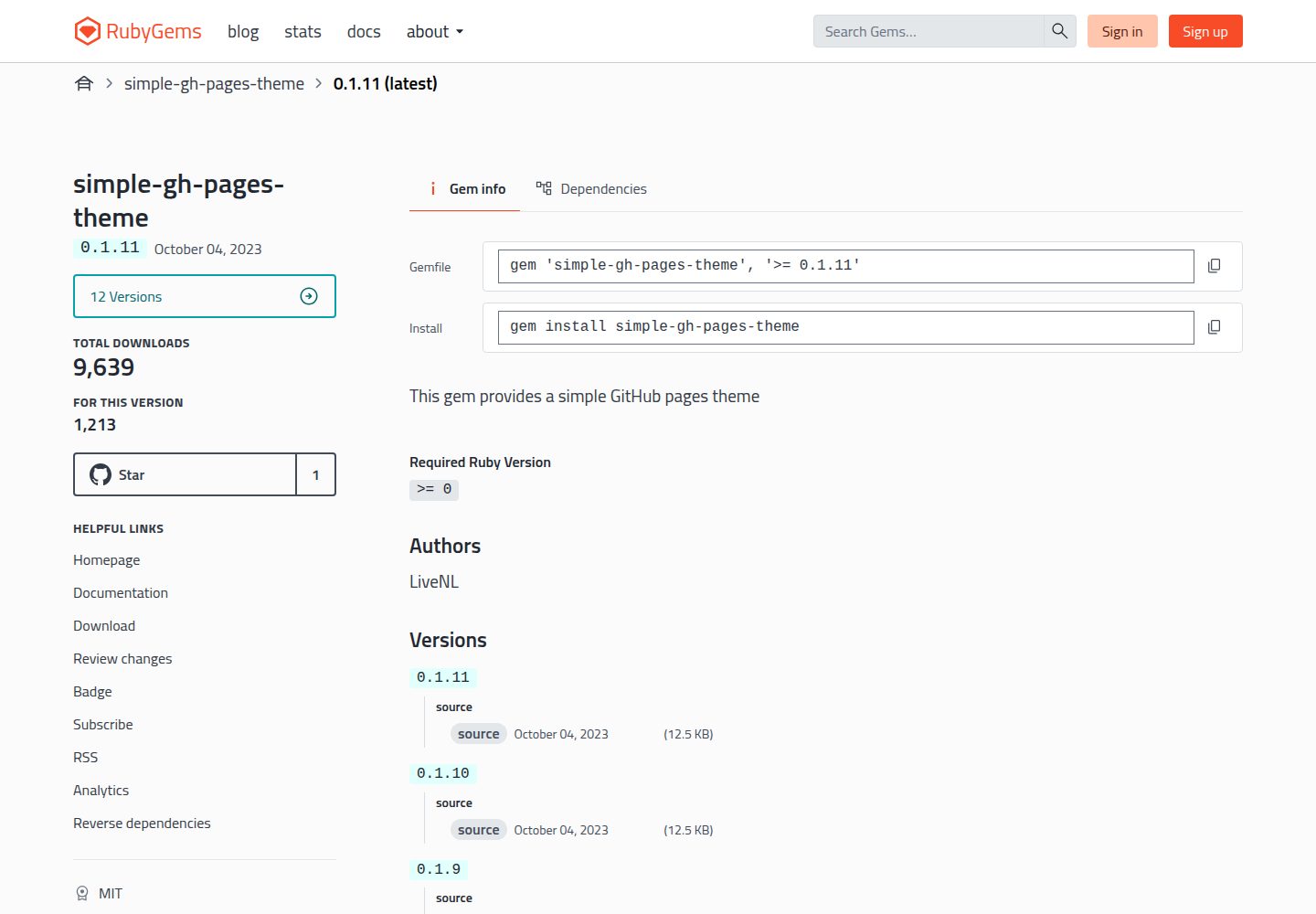The image size is (1316, 914).
Task: Open version 0.1.11 in Versions list
Action: click(443, 677)
